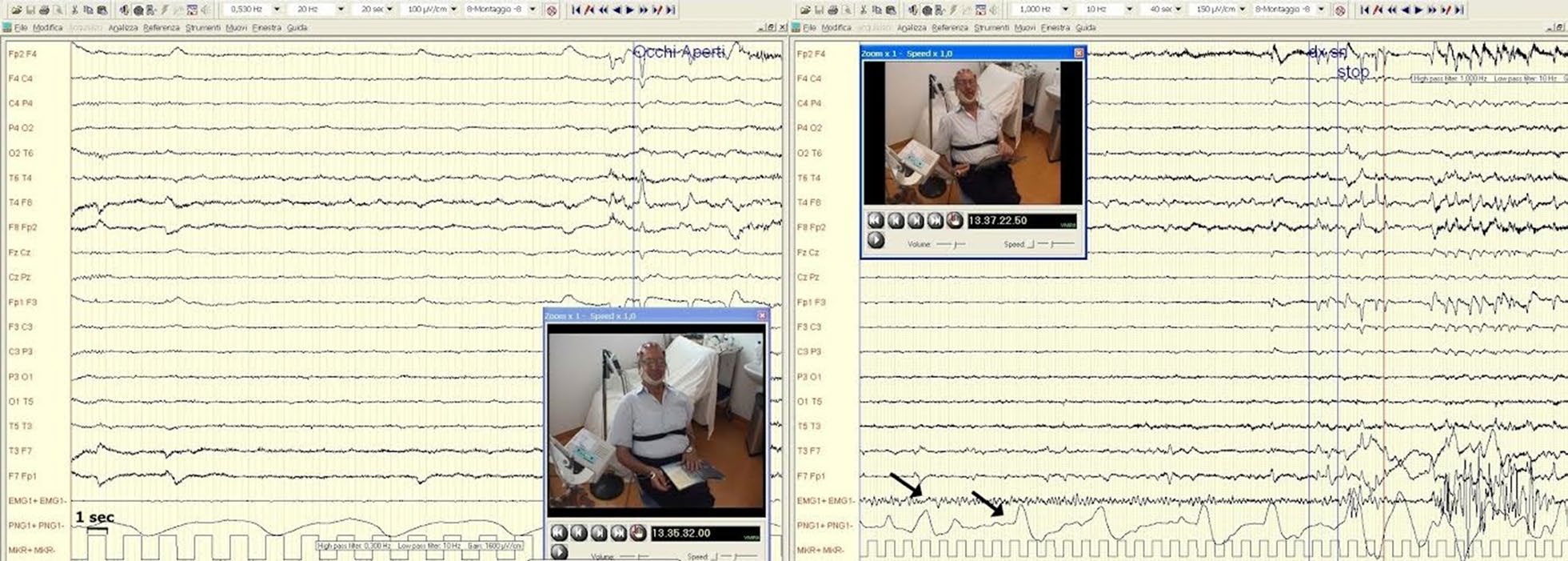Viewport: 1568px width, 561px height.
Task: Open the Strumenti menu in right window
Action: [991, 27]
